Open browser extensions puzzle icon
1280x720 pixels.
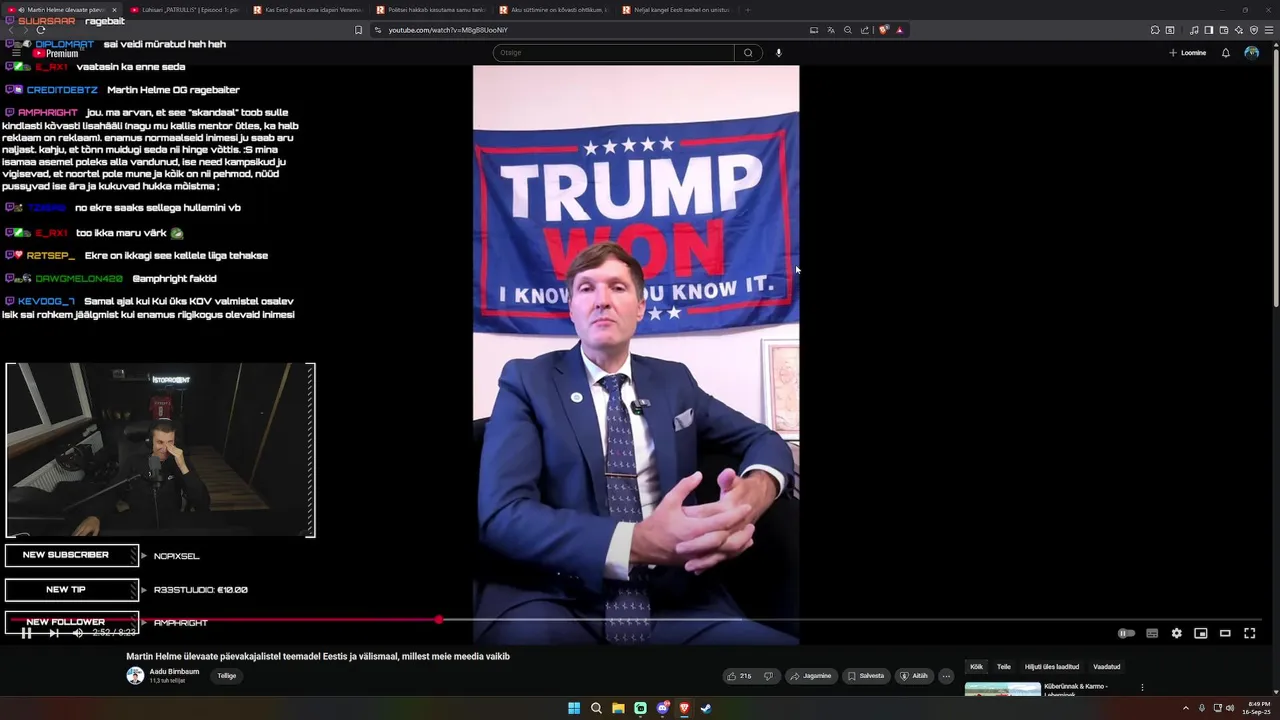1155,30
